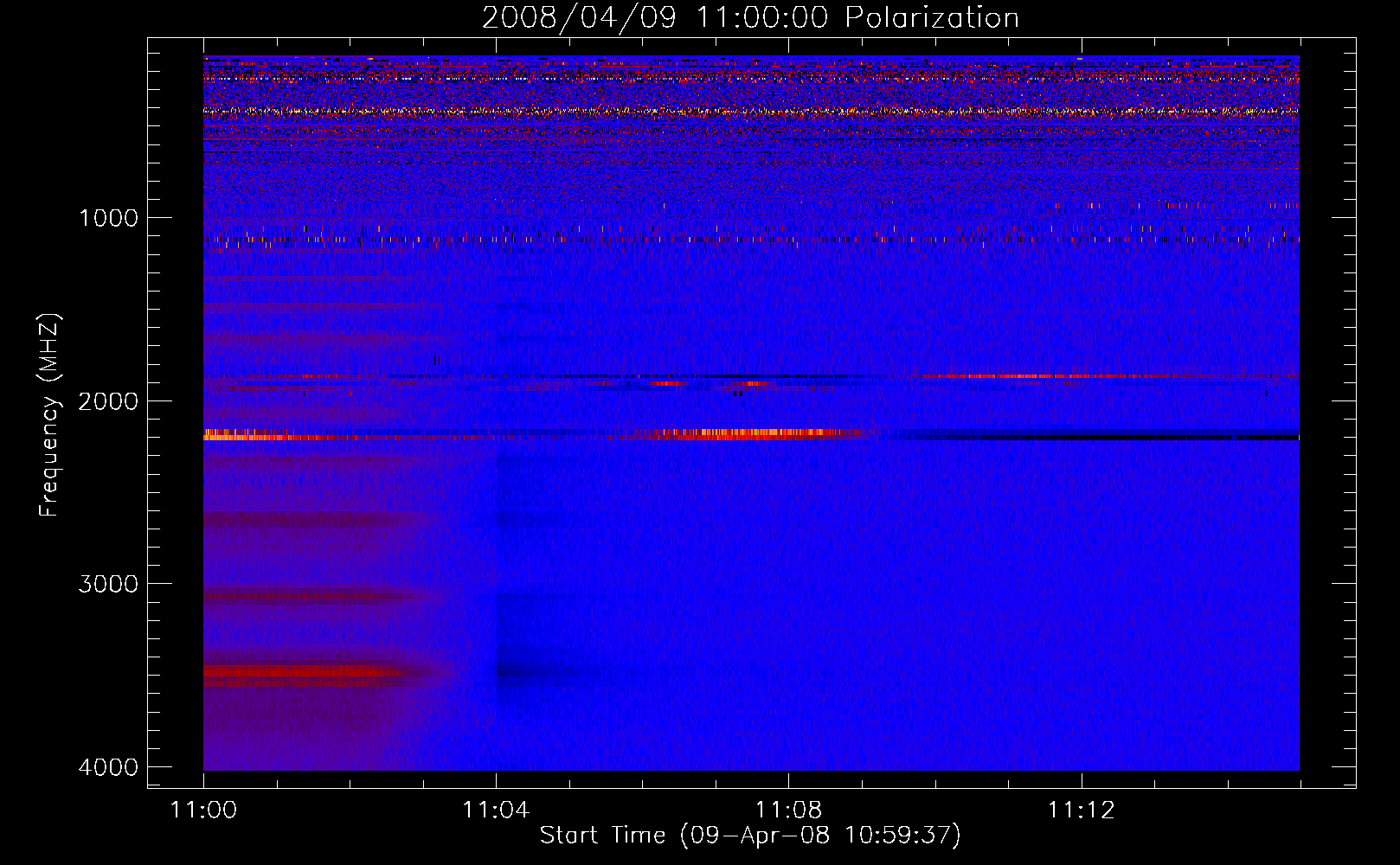Click the 11:00 time tick label
The image size is (1400, 865).
204,811
